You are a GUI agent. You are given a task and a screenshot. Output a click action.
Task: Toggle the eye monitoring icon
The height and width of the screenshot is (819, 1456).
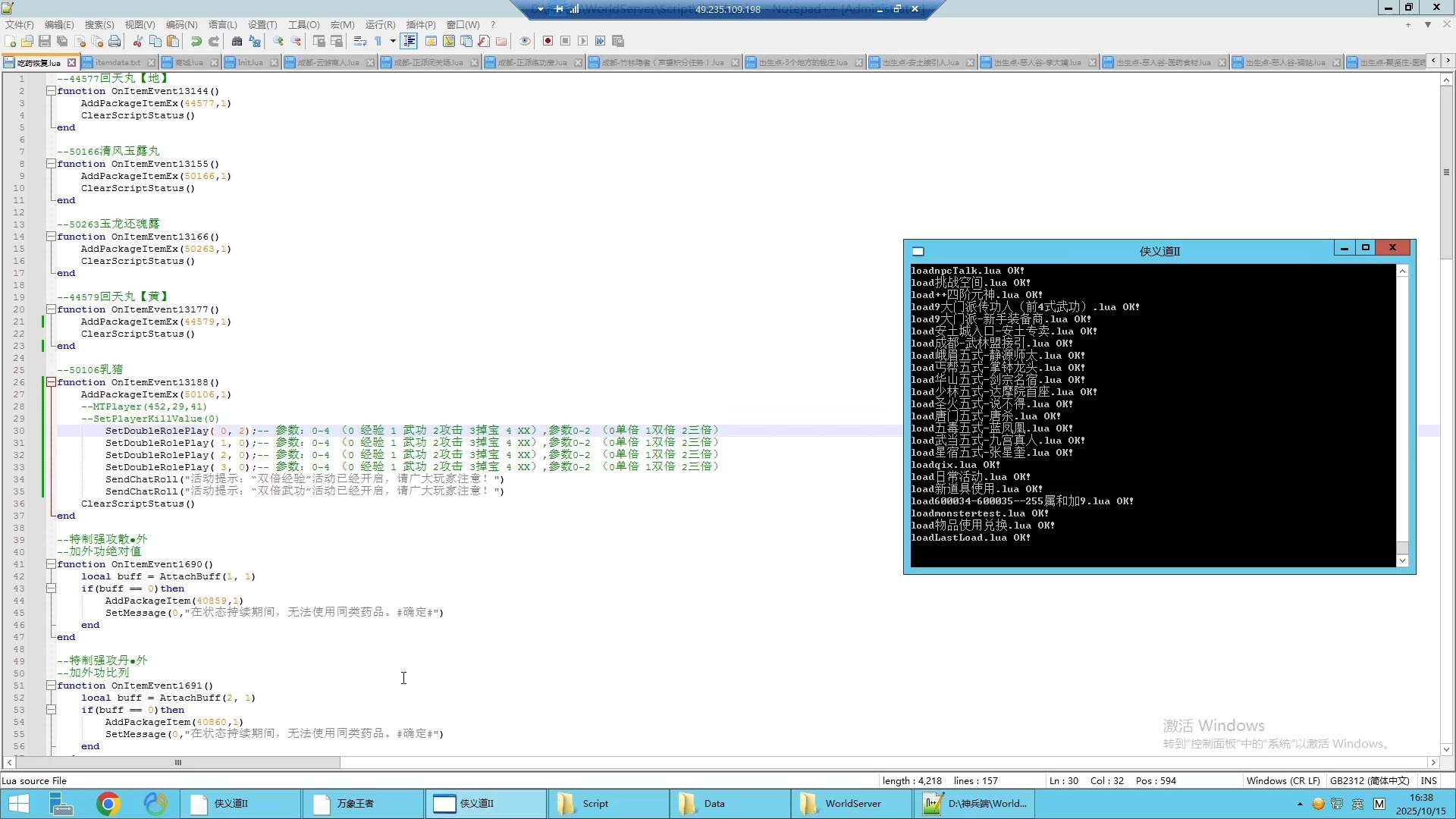tap(525, 41)
